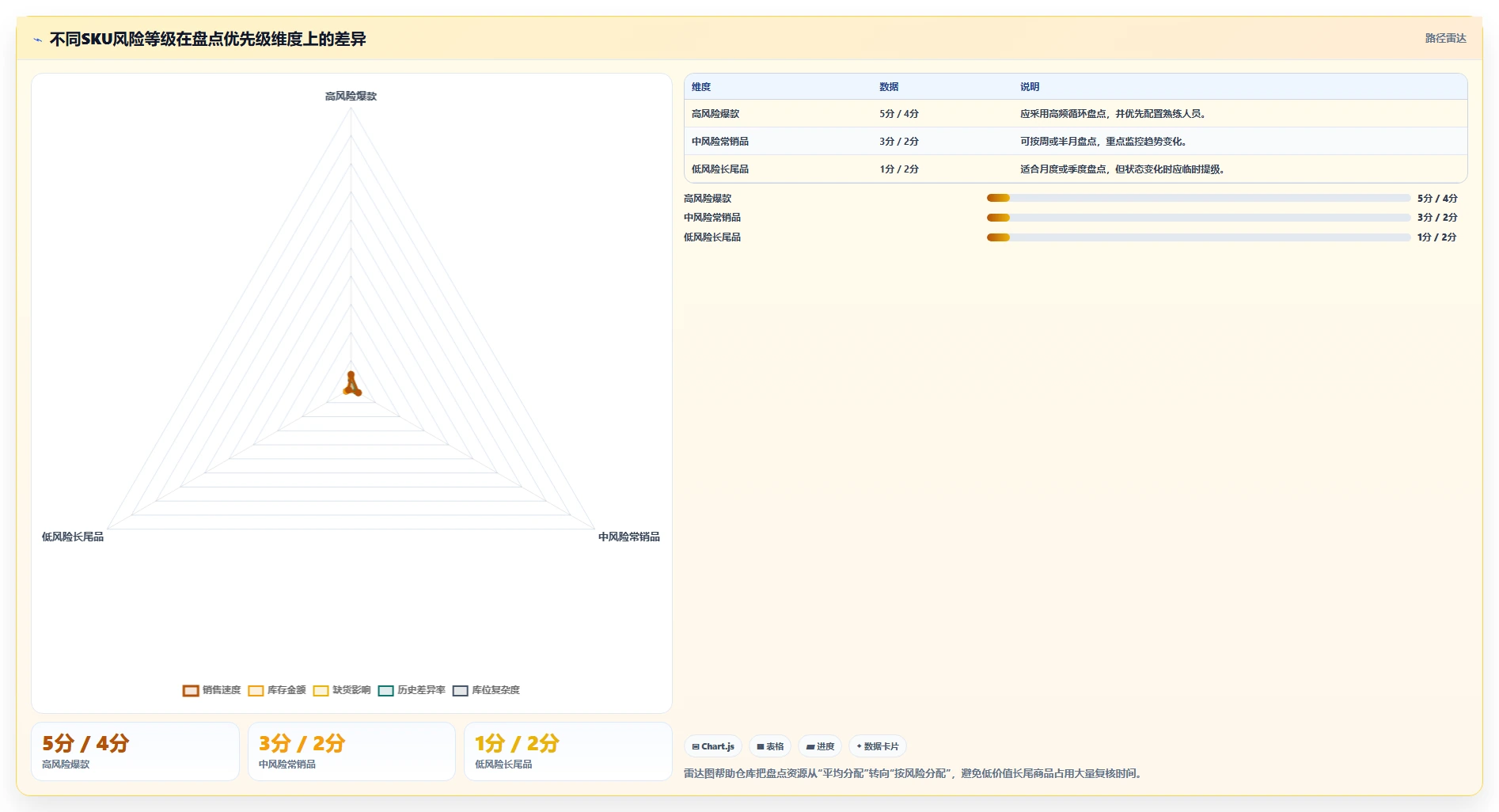
Task: Click the radar data cluster at chart center
Action: (352, 385)
